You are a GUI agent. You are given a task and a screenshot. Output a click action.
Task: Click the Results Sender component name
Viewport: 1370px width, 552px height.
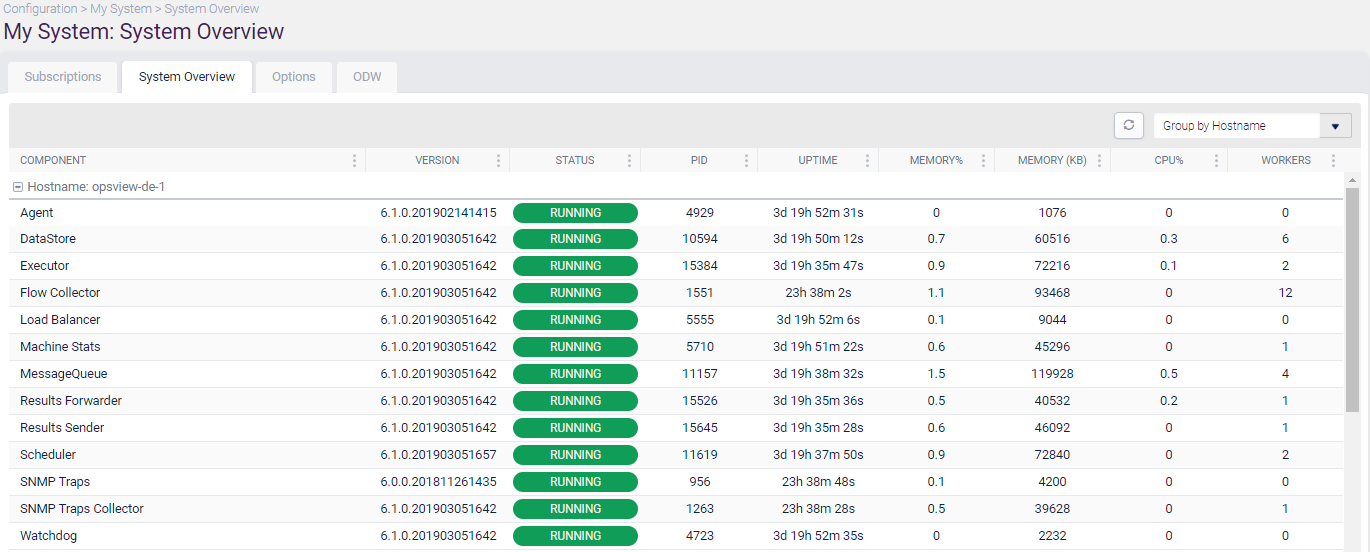[x=62, y=428]
